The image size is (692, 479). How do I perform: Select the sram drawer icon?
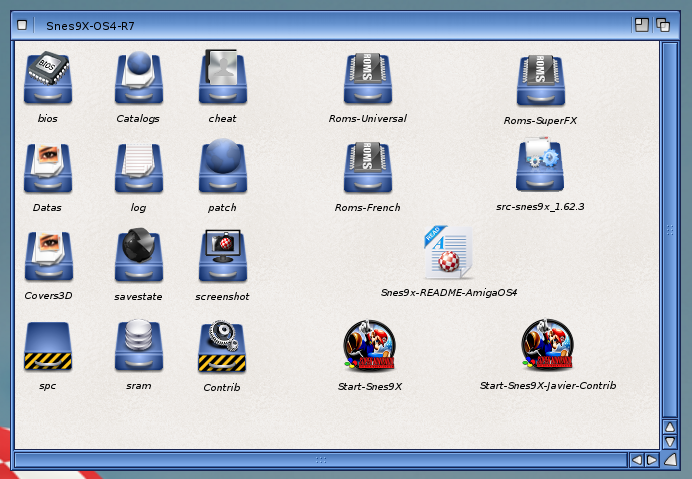(138, 346)
